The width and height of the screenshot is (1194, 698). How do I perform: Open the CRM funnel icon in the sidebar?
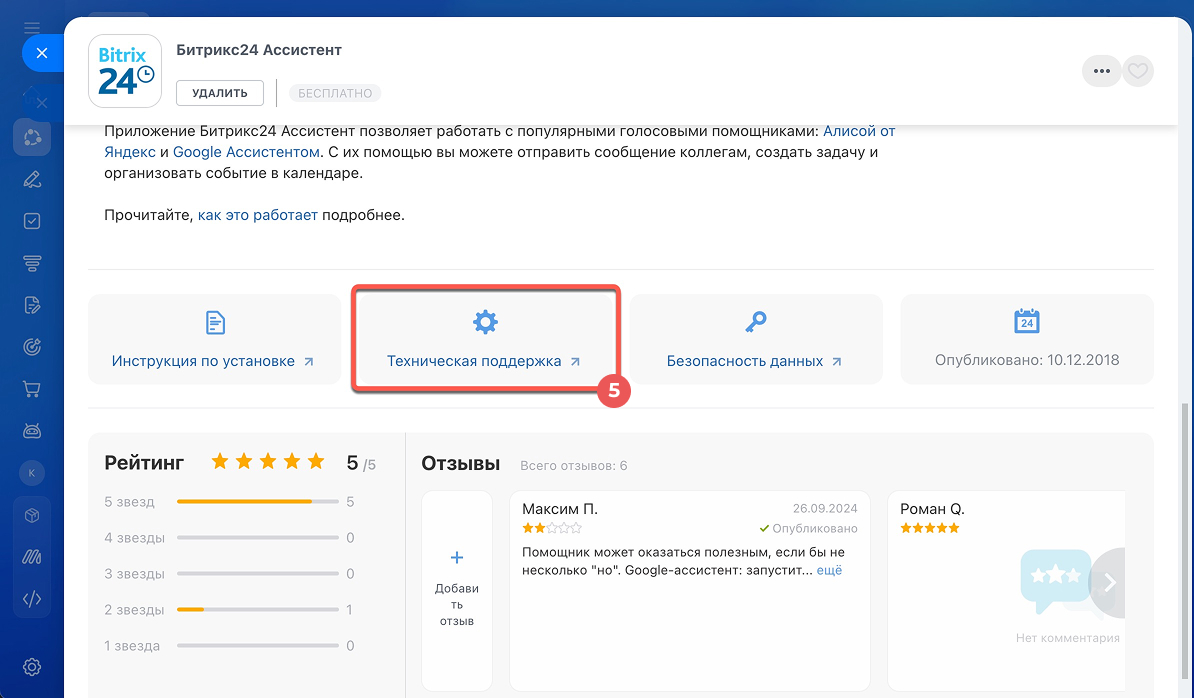(32, 263)
